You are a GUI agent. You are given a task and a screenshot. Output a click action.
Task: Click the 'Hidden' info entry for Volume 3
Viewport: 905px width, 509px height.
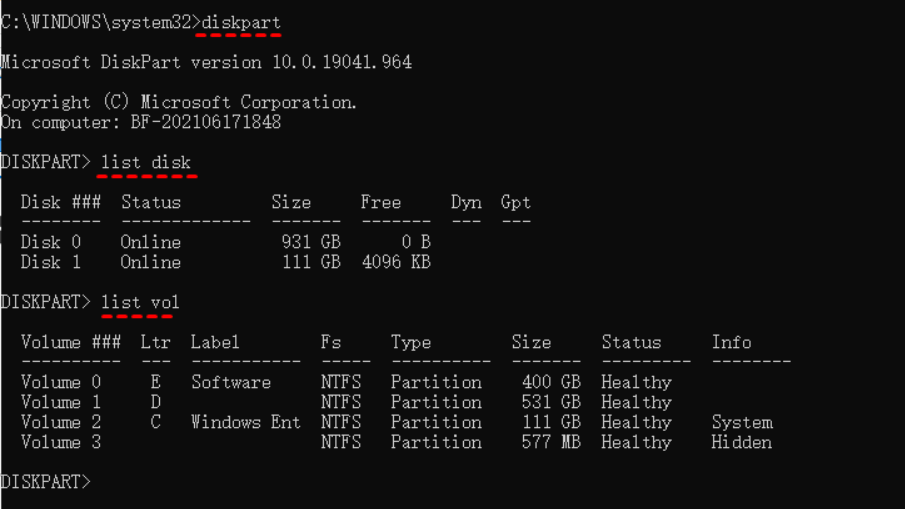point(742,442)
